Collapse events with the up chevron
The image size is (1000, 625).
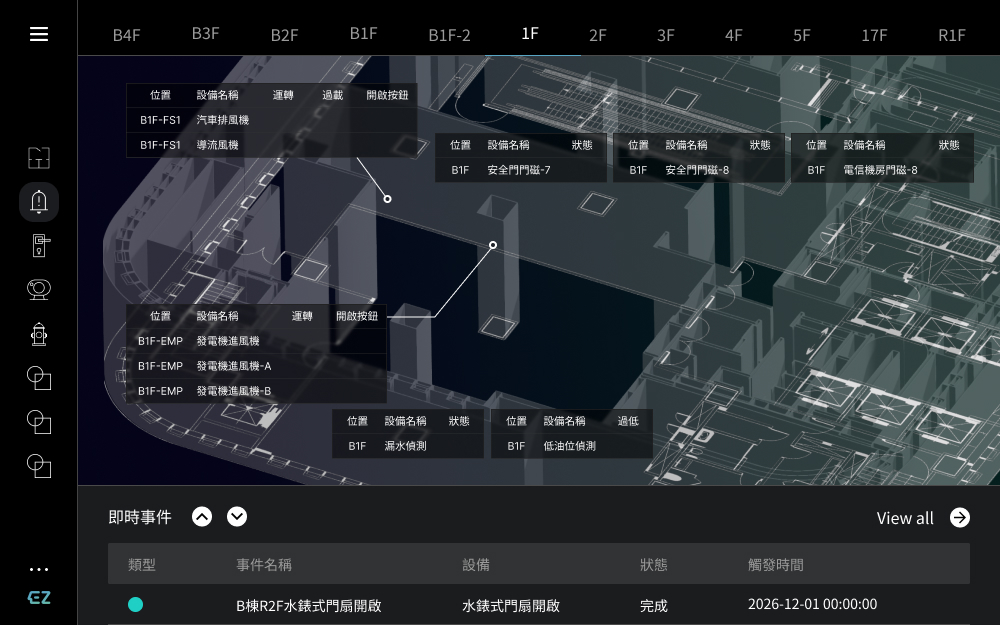(202, 517)
